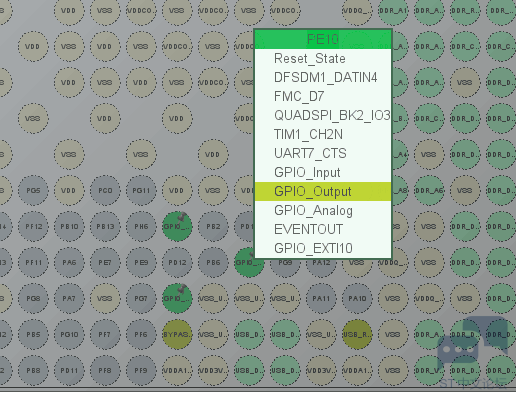The width and height of the screenshot is (516, 399).
Task: Set PE10 to GPIO_Input
Action: (323, 172)
